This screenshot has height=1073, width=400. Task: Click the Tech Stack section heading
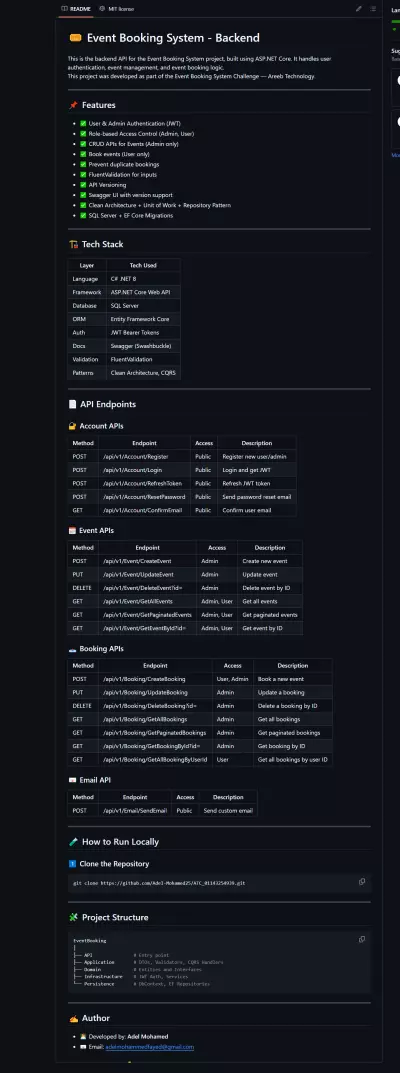(103, 244)
